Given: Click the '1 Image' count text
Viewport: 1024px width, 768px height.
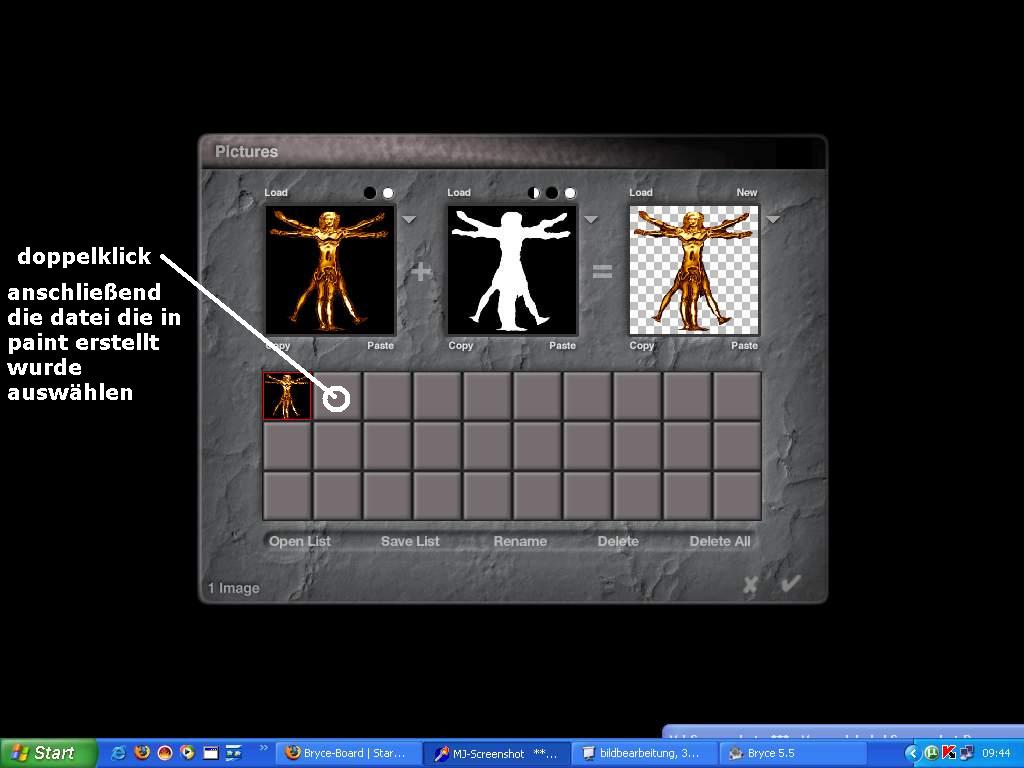Looking at the screenshot, I should coord(234,588).
